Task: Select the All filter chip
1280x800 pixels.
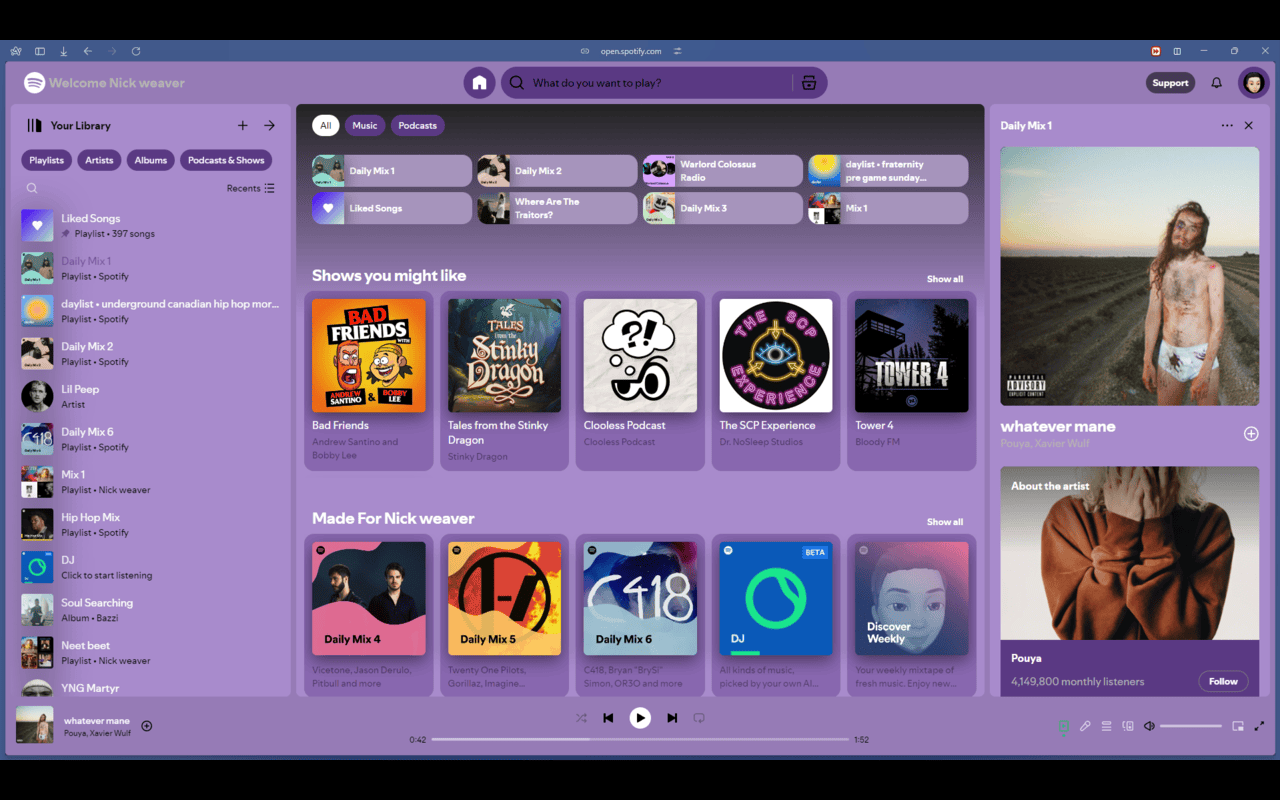Action: (x=325, y=125)
